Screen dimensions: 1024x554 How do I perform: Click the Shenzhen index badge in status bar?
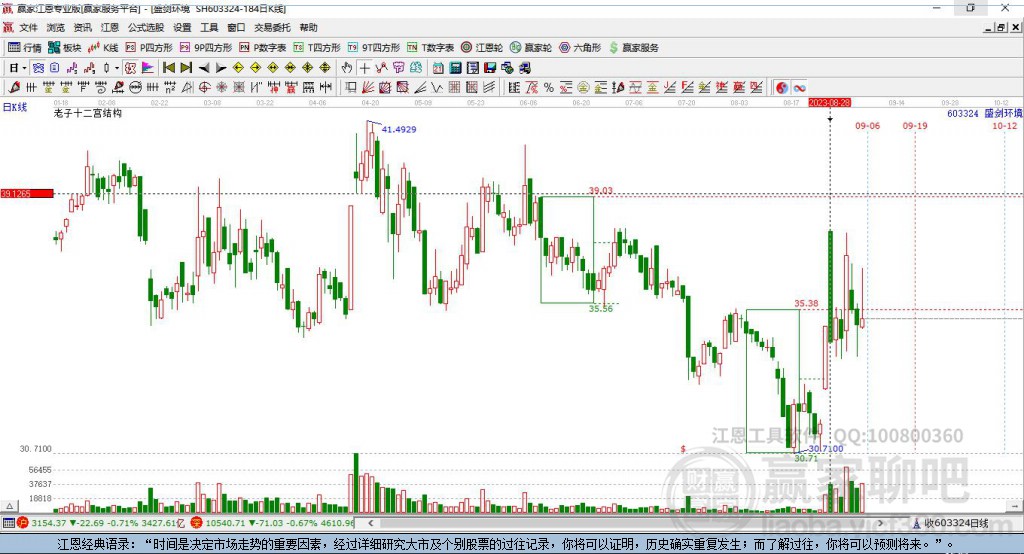point(196,523)
